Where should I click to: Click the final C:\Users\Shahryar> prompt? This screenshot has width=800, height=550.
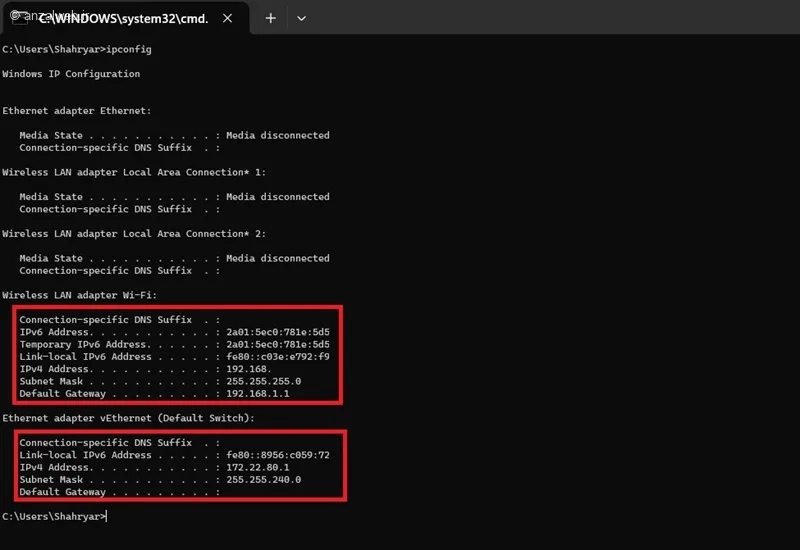[54, 516]
